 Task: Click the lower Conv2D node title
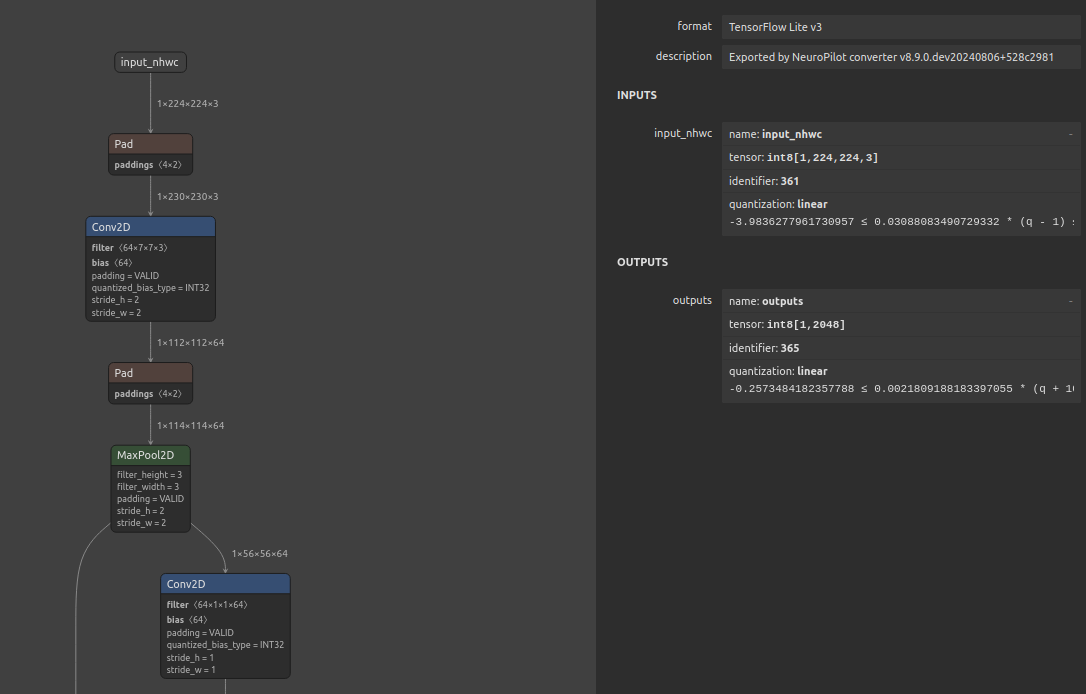tap(225, 584)
